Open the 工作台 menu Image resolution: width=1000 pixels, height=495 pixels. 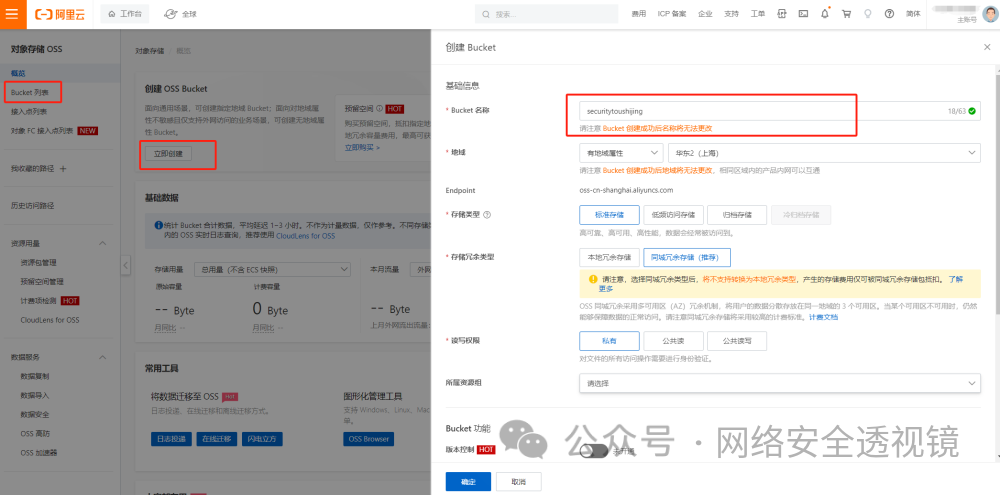pos(124,14)
